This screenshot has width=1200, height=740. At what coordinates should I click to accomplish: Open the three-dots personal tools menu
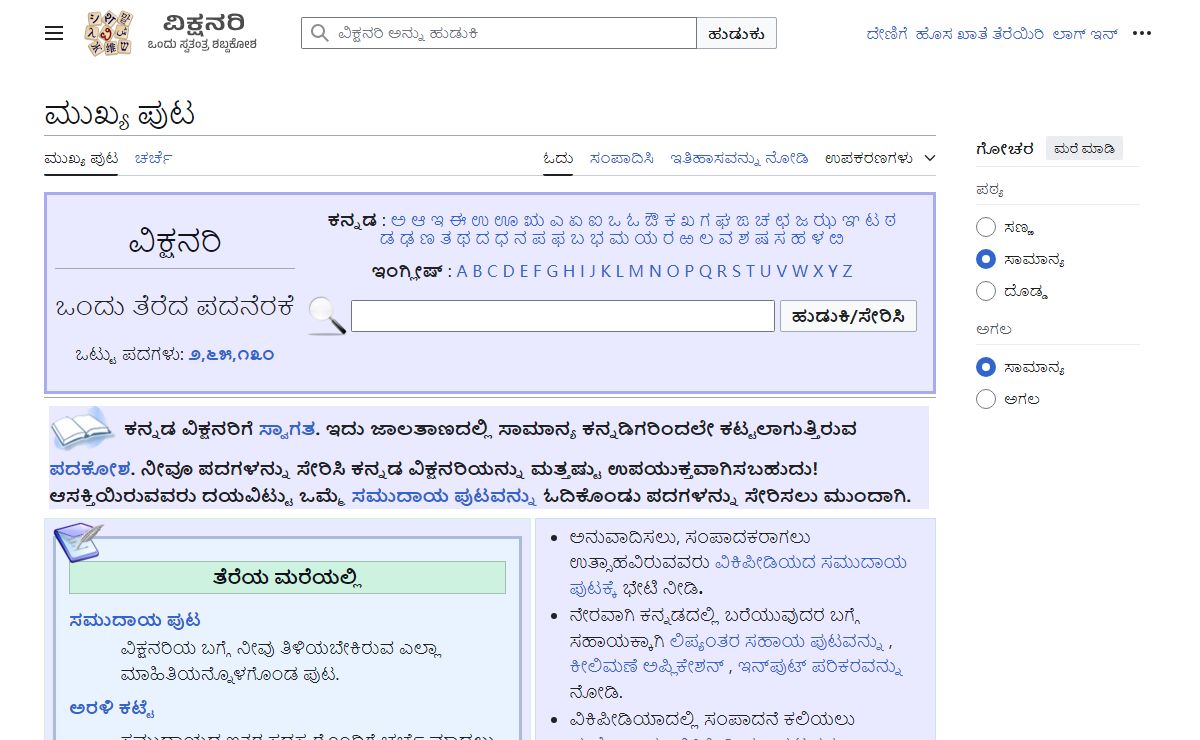click(x=1142, y=33)
